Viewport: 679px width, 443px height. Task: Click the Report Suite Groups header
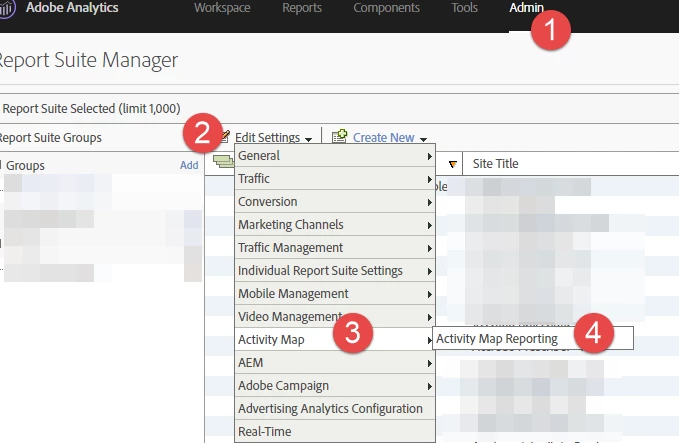[50, 138]
